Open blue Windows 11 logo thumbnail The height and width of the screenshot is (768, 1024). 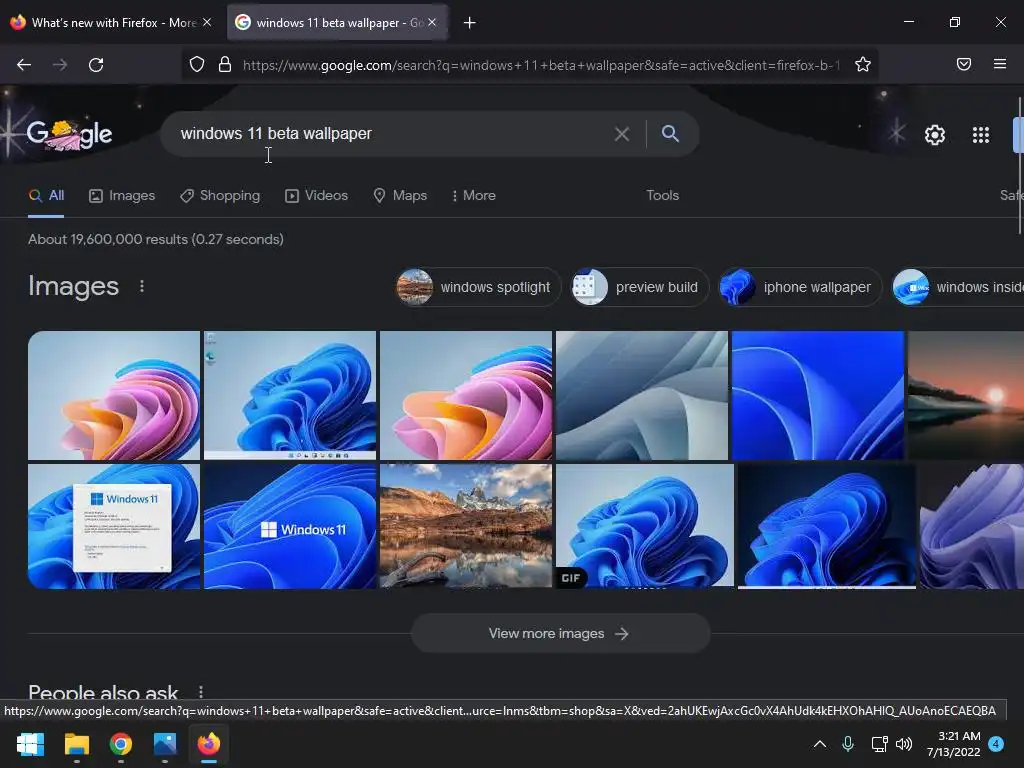coord(290,526)
